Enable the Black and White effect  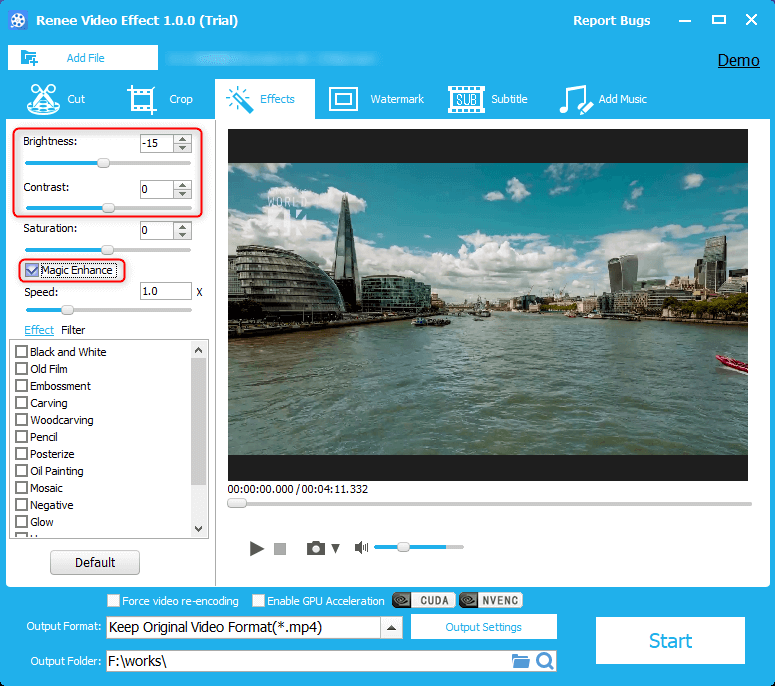point(22,352)
